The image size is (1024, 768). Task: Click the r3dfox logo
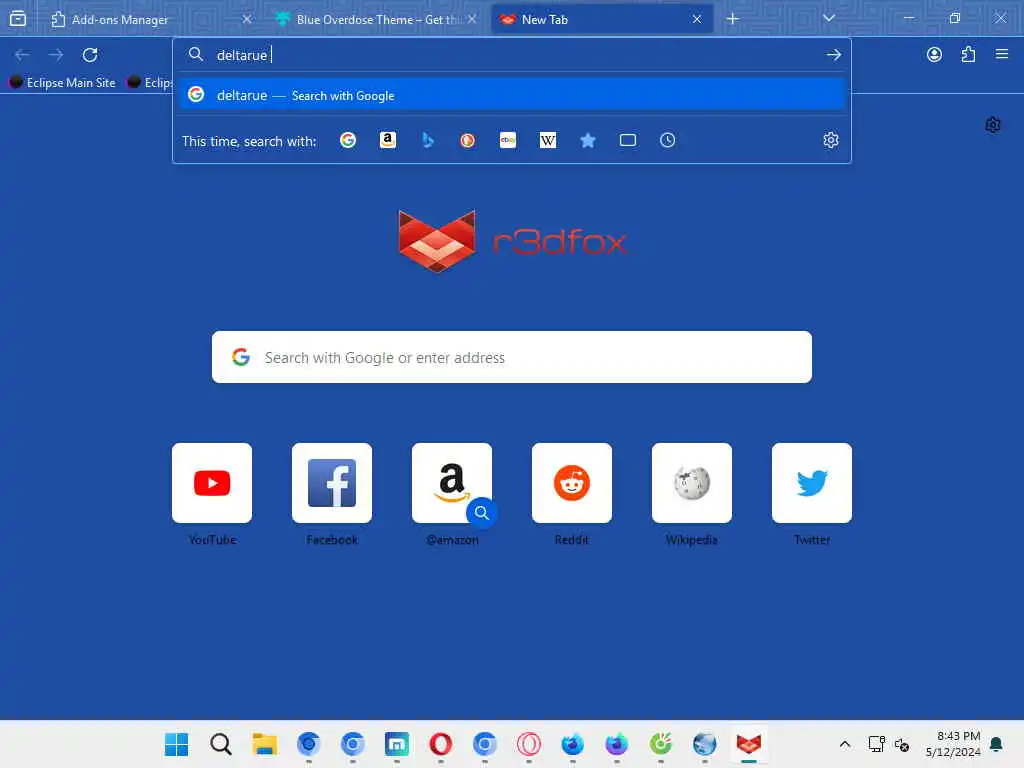512,241
